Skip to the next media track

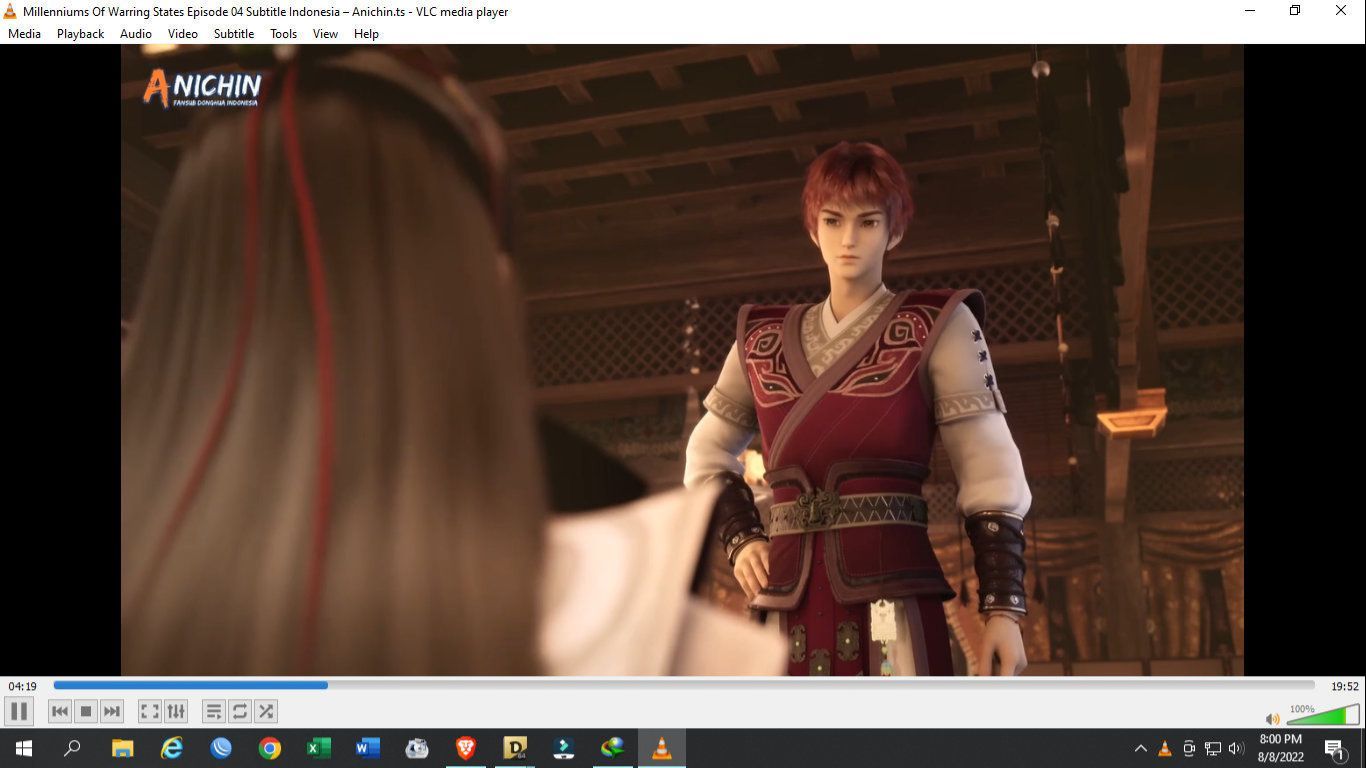pyautogui.click(x=112, y=711)
